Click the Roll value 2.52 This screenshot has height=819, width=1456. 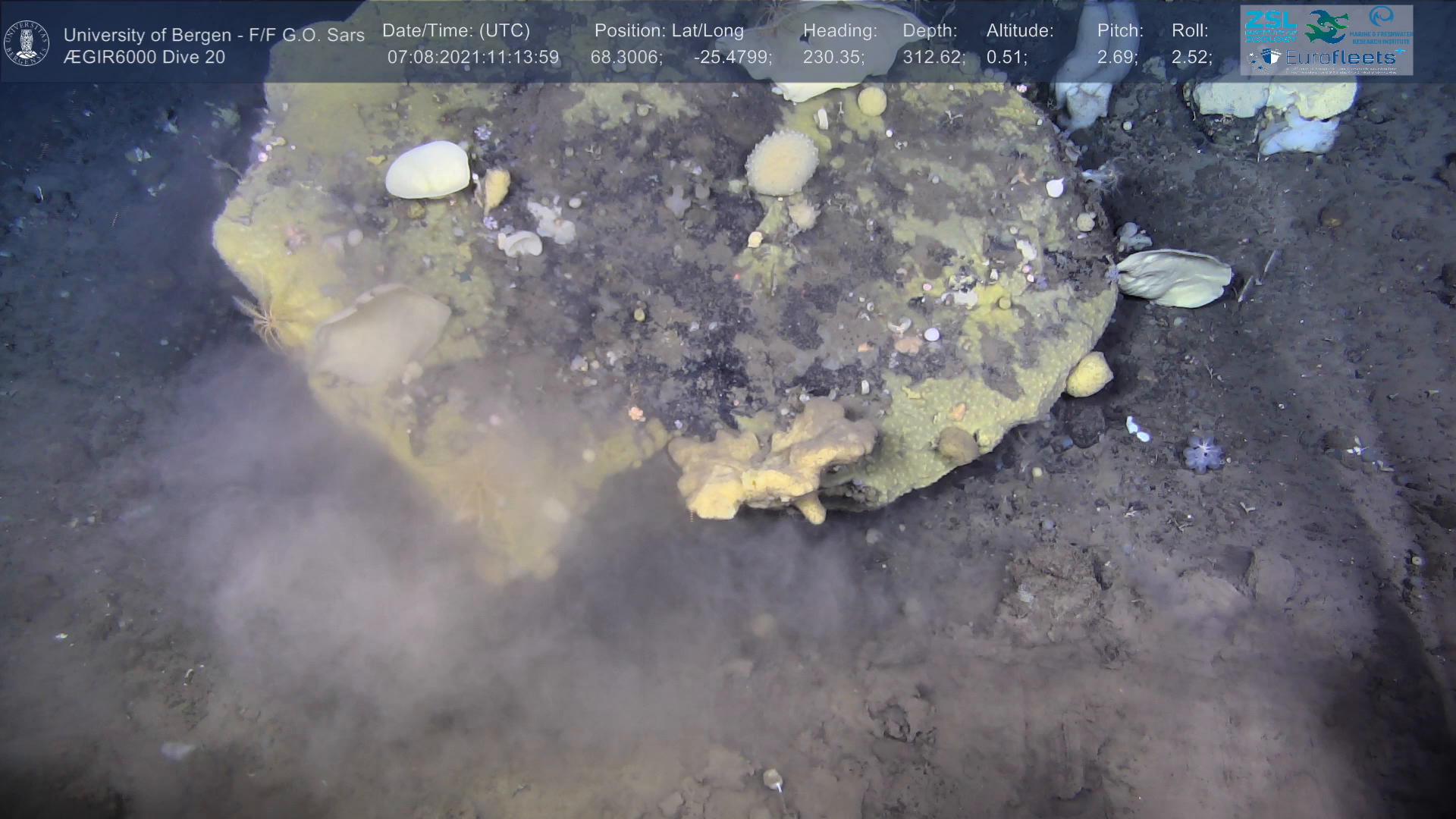point(1191,58)
